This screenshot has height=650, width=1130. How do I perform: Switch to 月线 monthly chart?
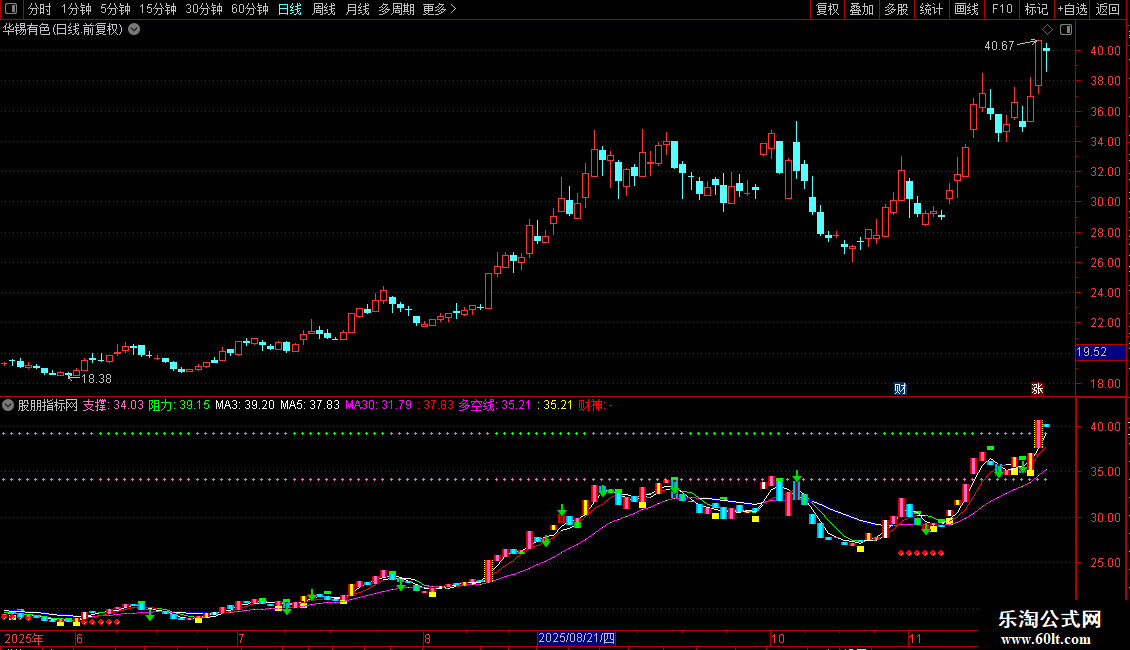click(x=357, y=9)
